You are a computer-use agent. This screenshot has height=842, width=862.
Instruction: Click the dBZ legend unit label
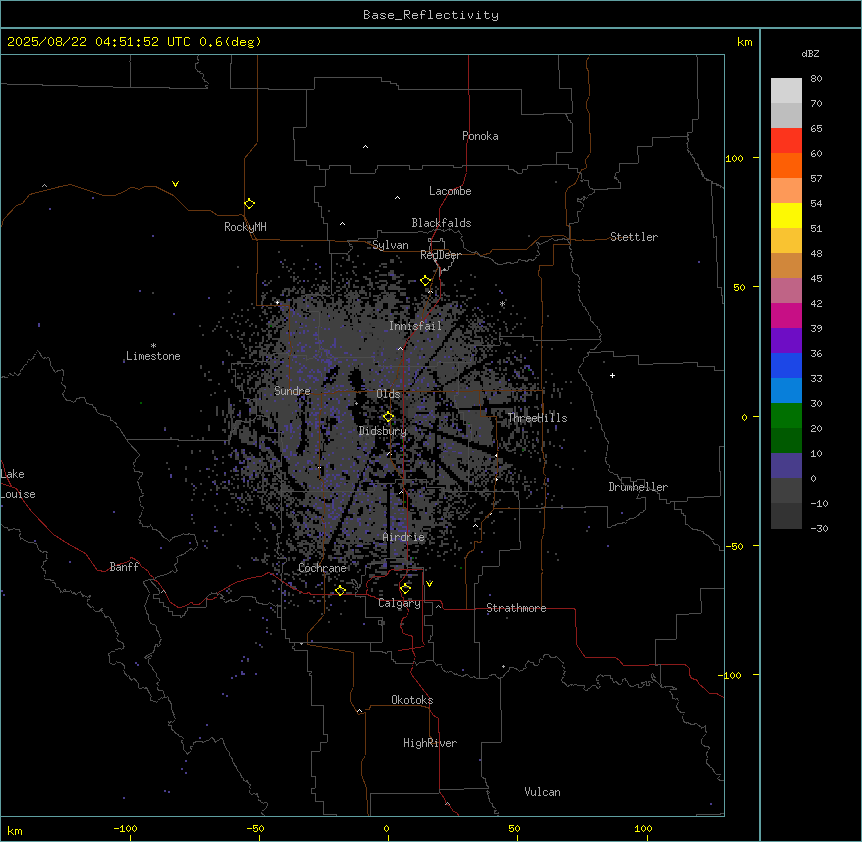(810, 54)
